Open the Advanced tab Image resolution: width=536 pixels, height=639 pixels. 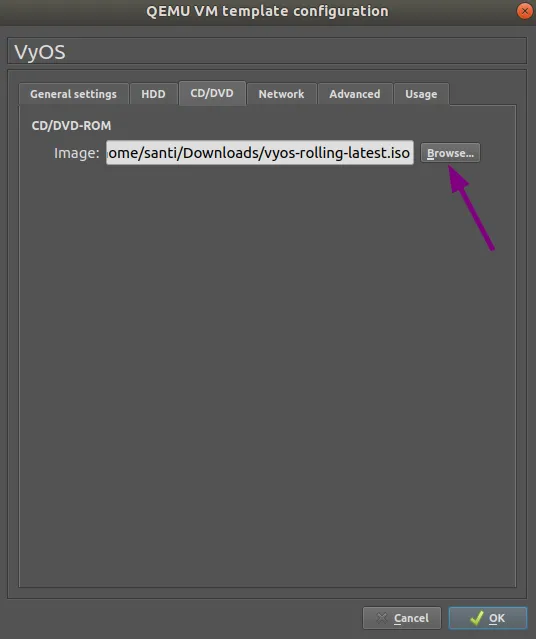pyautogui.click(x=355, y=94)
